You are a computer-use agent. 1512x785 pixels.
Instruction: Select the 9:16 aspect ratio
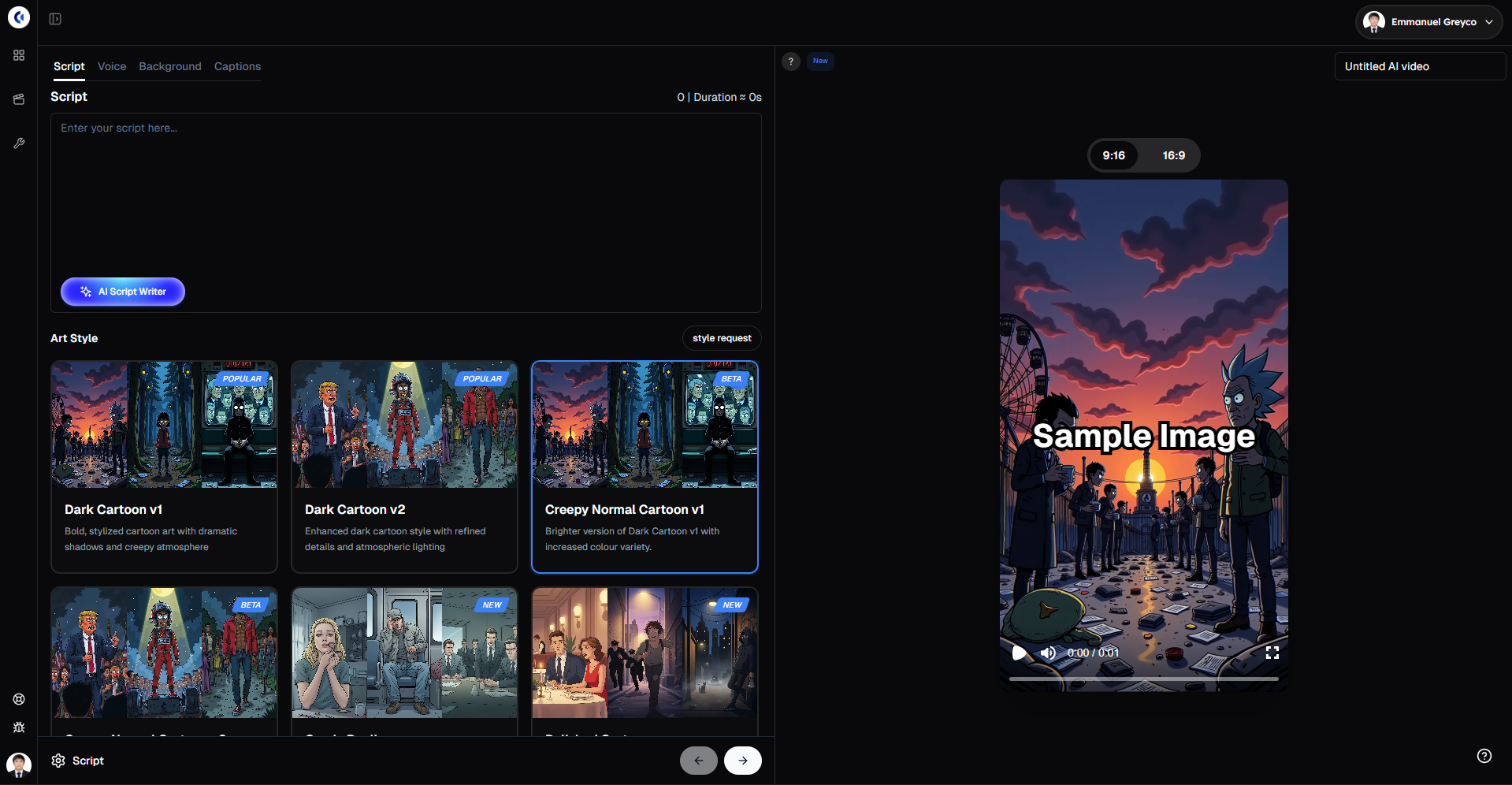1114,155
